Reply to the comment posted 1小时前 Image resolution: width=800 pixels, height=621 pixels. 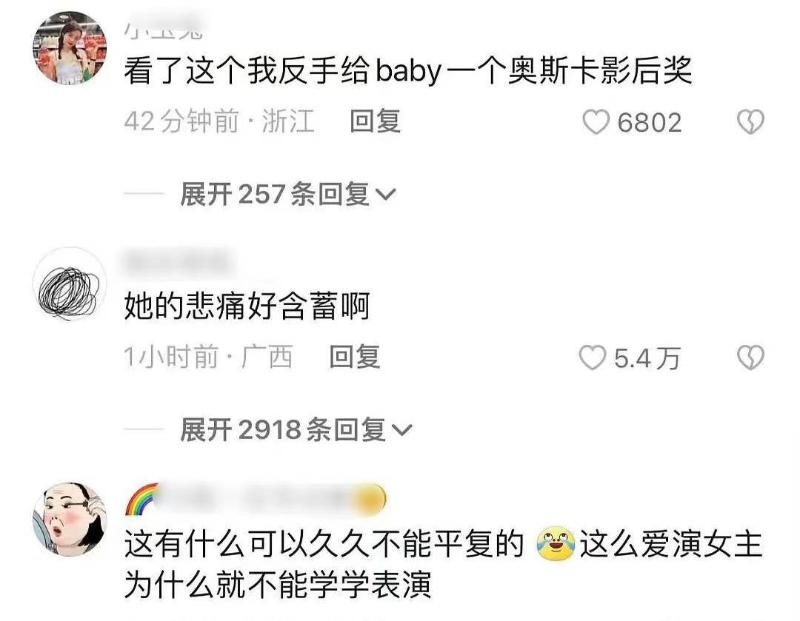[x=355, y=357]
